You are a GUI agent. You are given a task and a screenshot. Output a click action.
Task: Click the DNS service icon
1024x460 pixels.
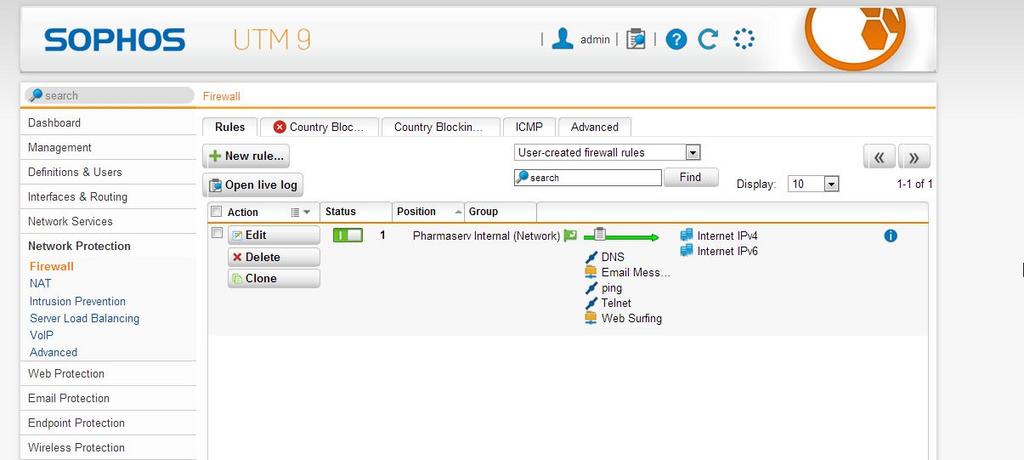(591, 257)
